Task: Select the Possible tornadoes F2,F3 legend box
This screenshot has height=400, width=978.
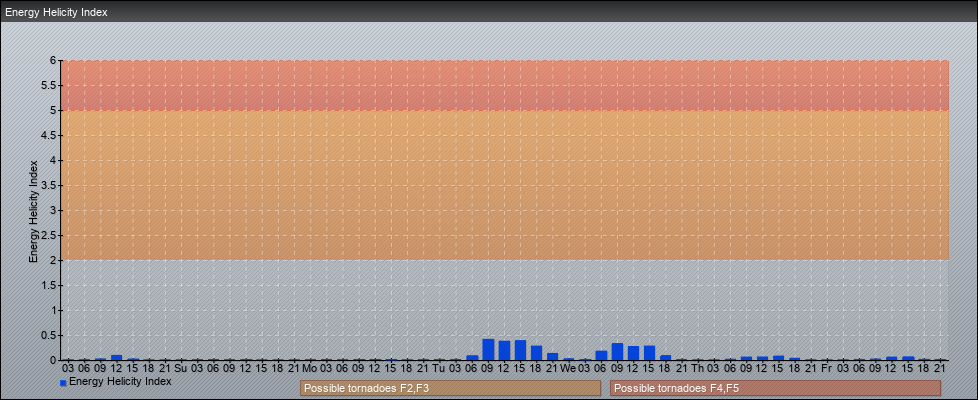Action: pos(450,388)
